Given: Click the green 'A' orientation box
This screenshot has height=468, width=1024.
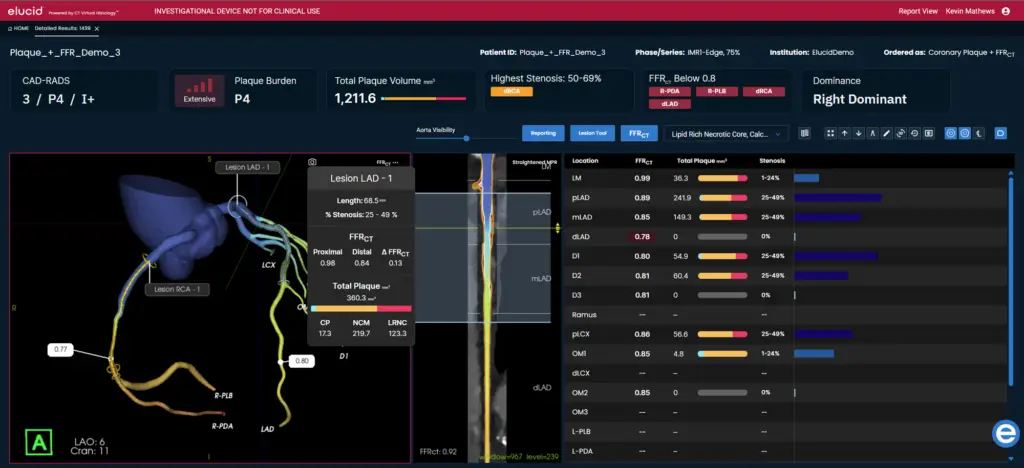Looking at the screenshot, I should (x=39, y=443).
